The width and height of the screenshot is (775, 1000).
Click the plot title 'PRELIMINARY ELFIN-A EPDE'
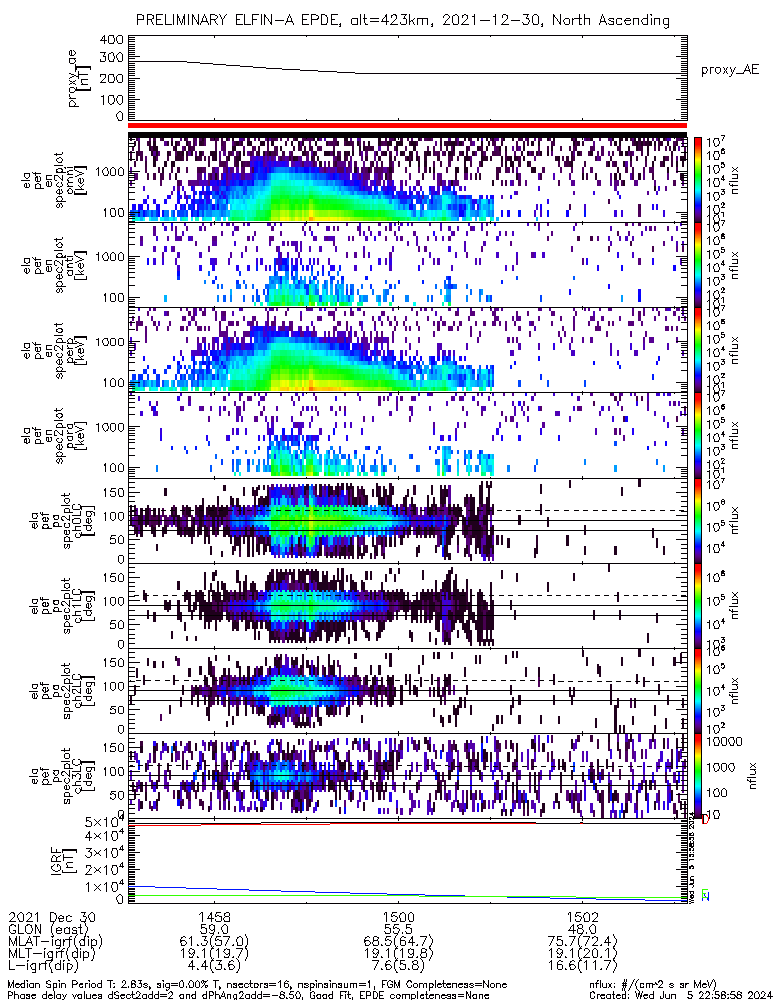point(237,20)
